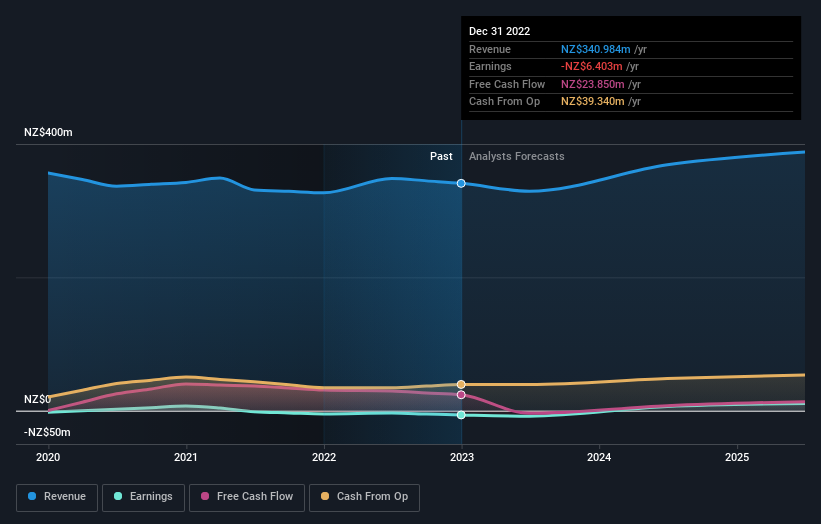The width and height of the screenshot is (821, 524).
Task: Select the Revenue data point at 2023
Action: [x=461, y=183]
